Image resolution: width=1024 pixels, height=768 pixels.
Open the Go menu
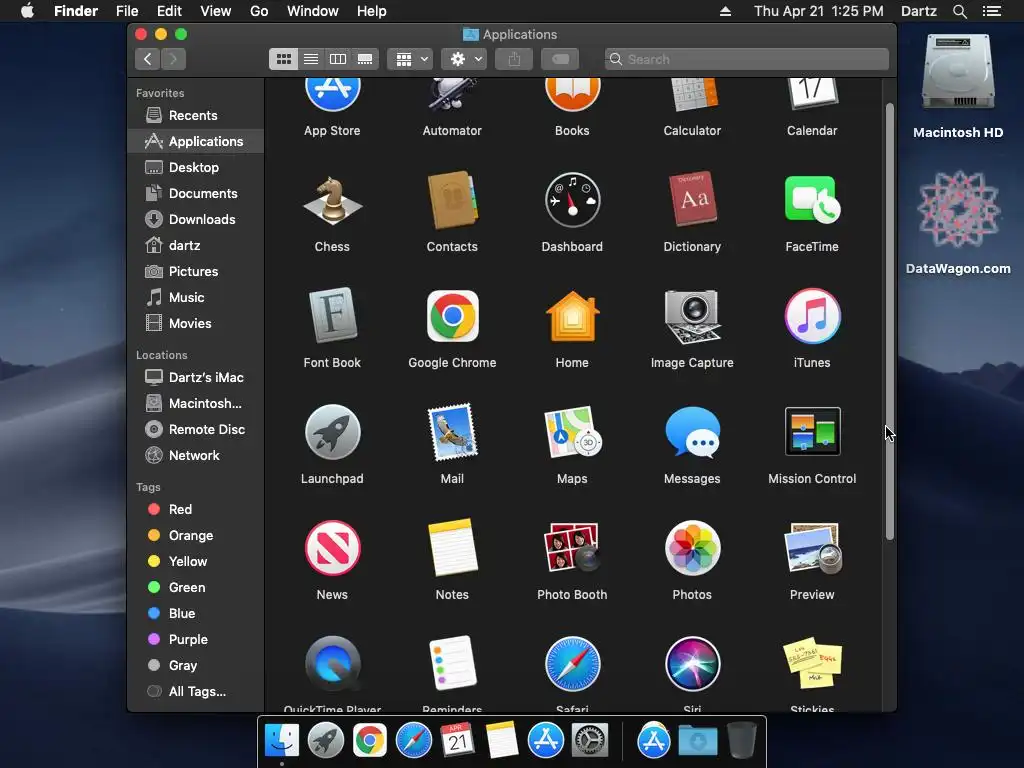259,11
